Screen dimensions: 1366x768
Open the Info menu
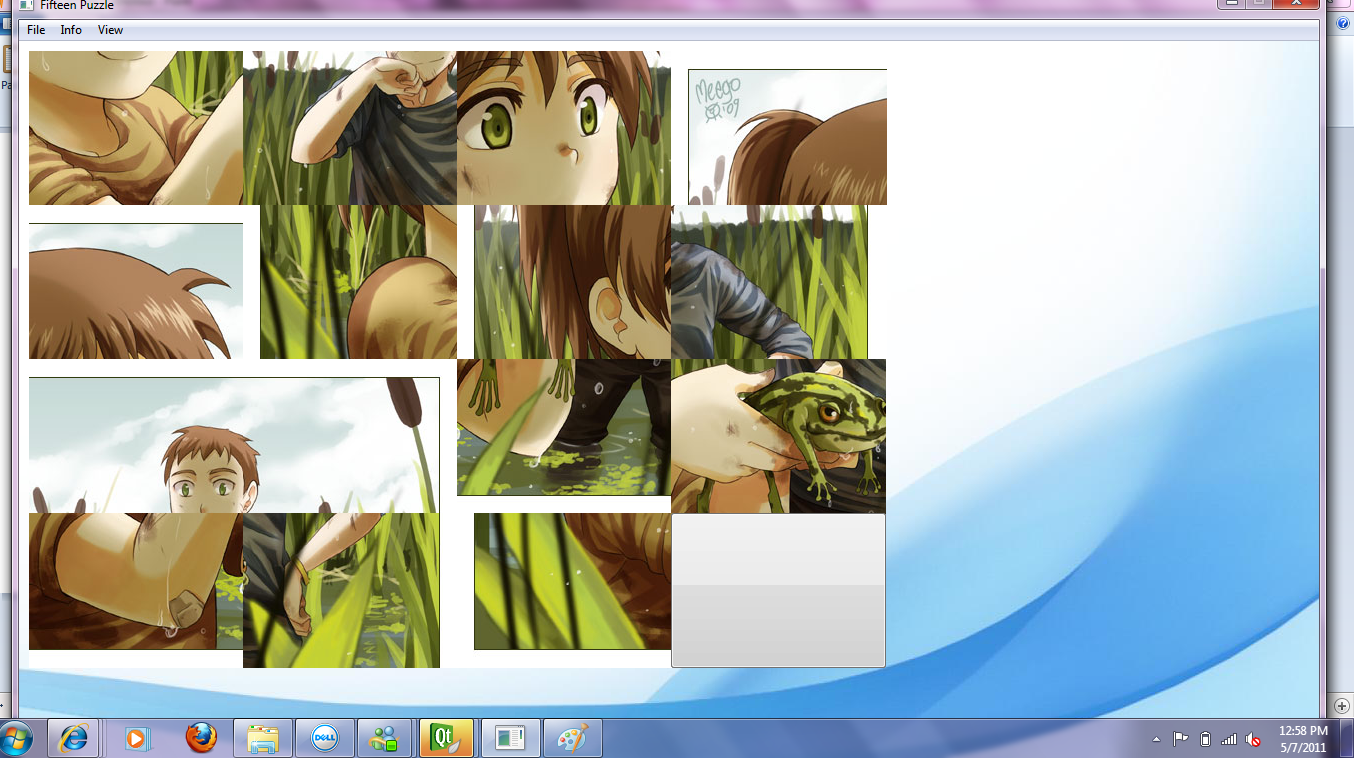pos(71,30)
